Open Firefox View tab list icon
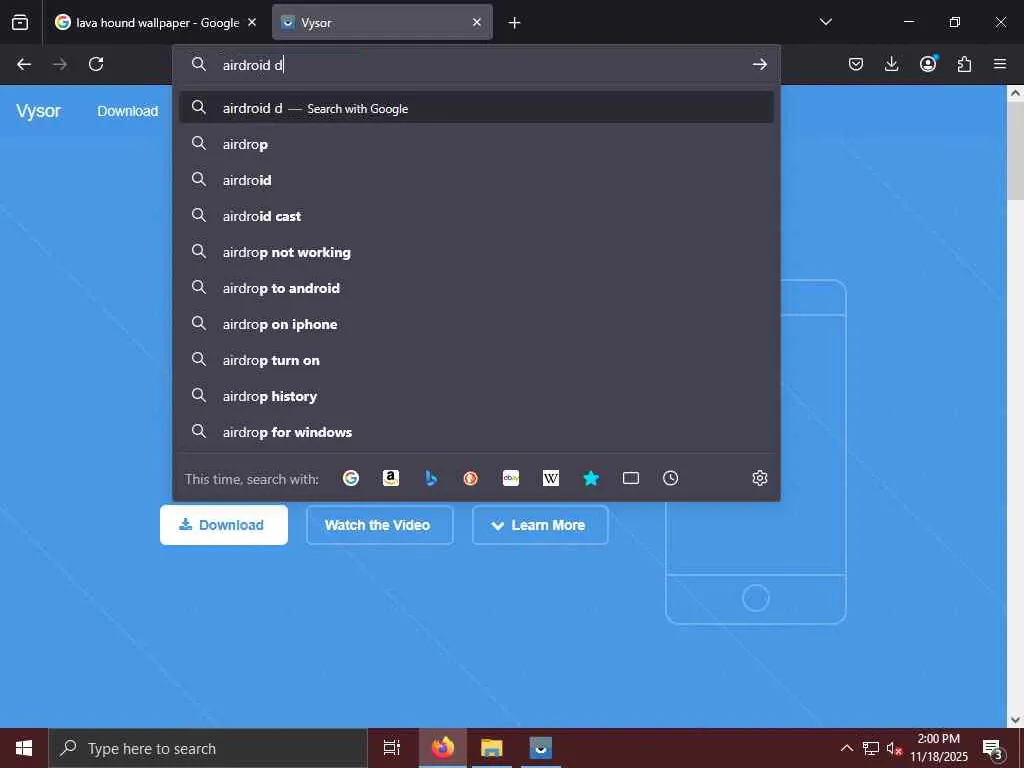 click(20, 22)
